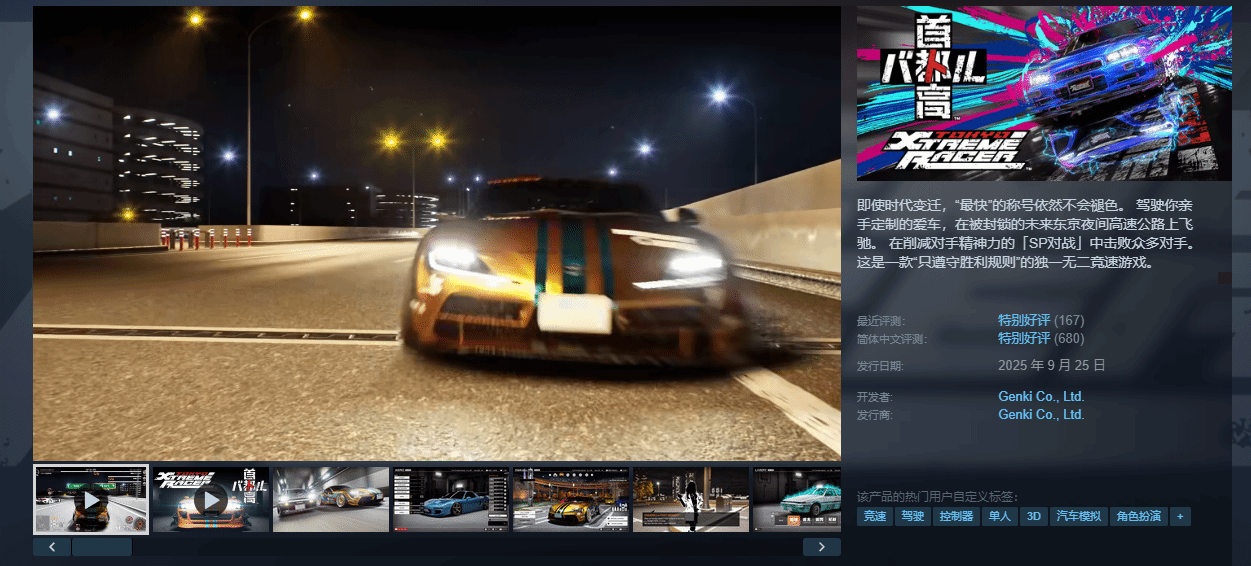
Task: Select the teal car livery thumbnail
Action: [x=796, y=499]
